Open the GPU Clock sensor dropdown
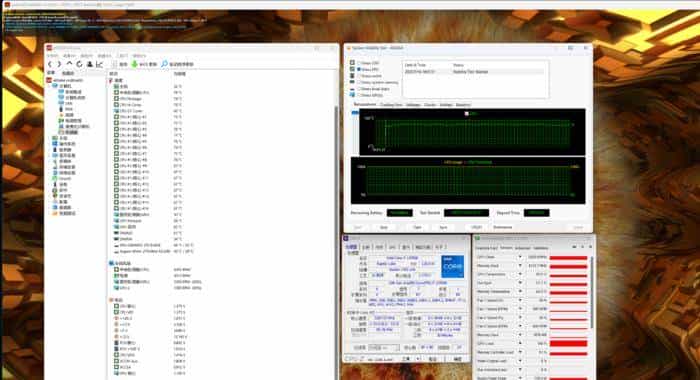Image resolution: width=700 pixels, height=380 pixels. click(520, 257)
